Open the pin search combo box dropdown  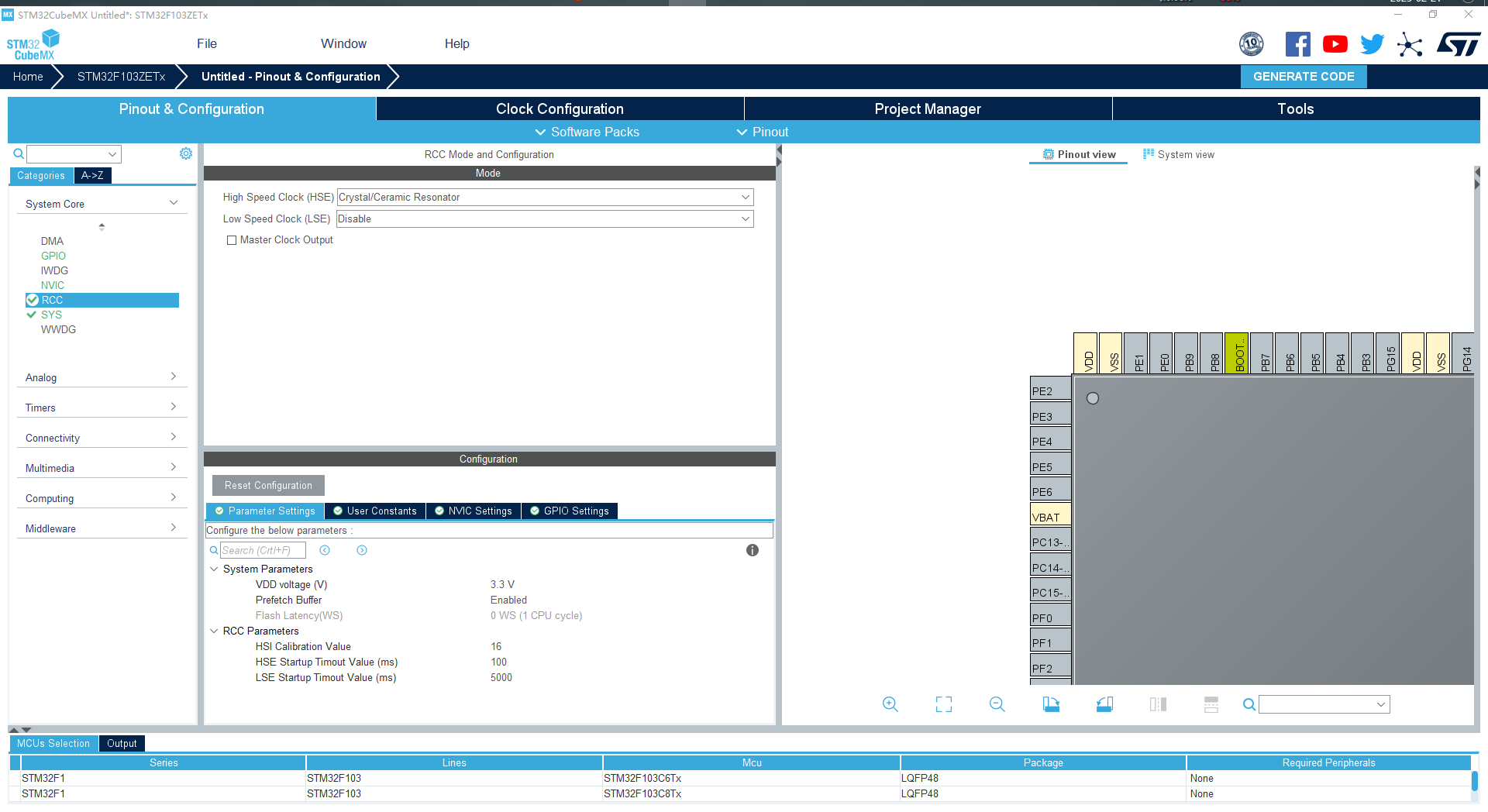pos(1380,704)
